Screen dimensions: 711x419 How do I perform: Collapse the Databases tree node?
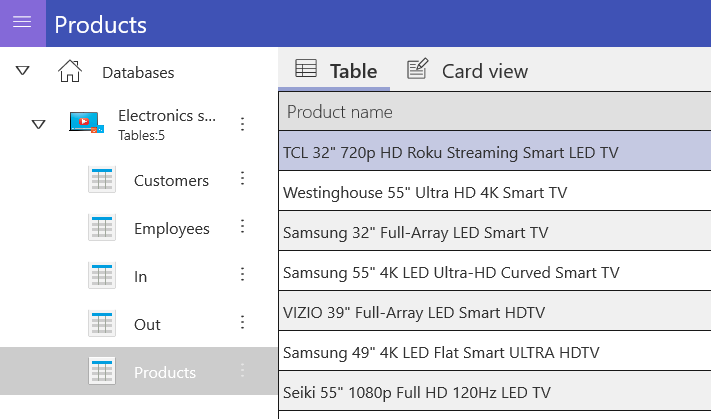(x=23, y=71)
